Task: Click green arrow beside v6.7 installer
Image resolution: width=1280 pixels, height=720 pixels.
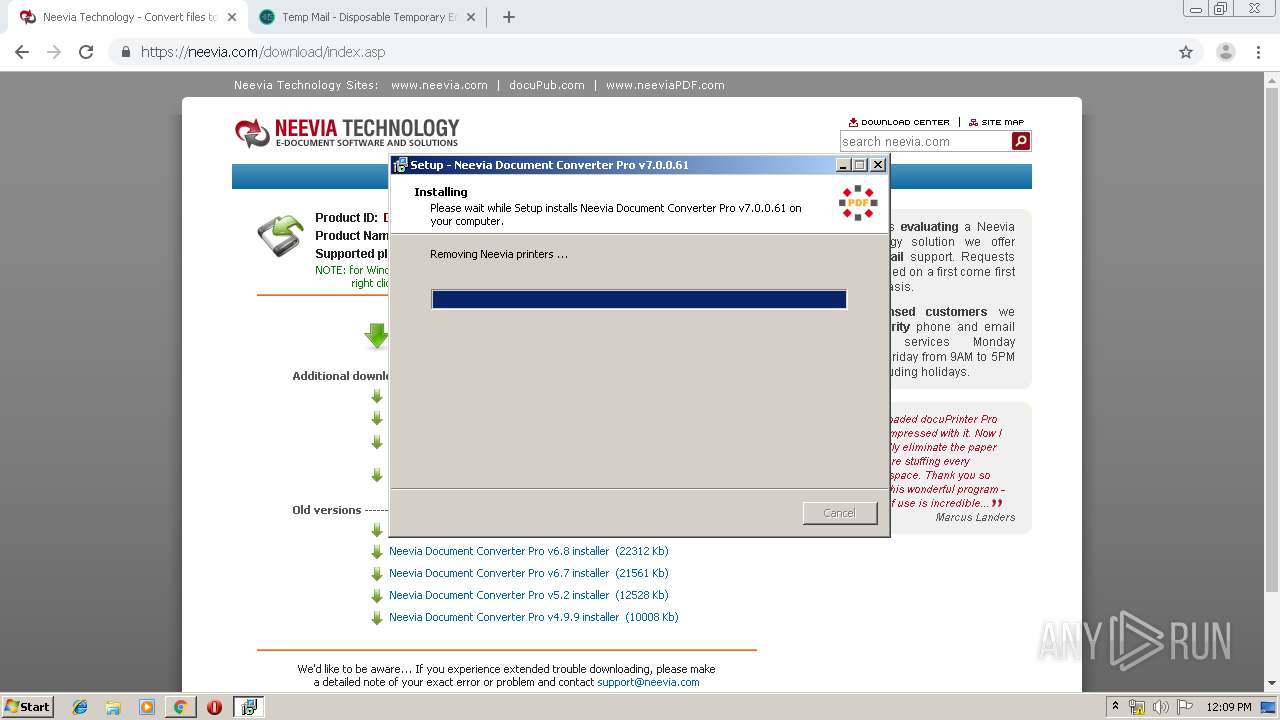Action: (377, 574)
